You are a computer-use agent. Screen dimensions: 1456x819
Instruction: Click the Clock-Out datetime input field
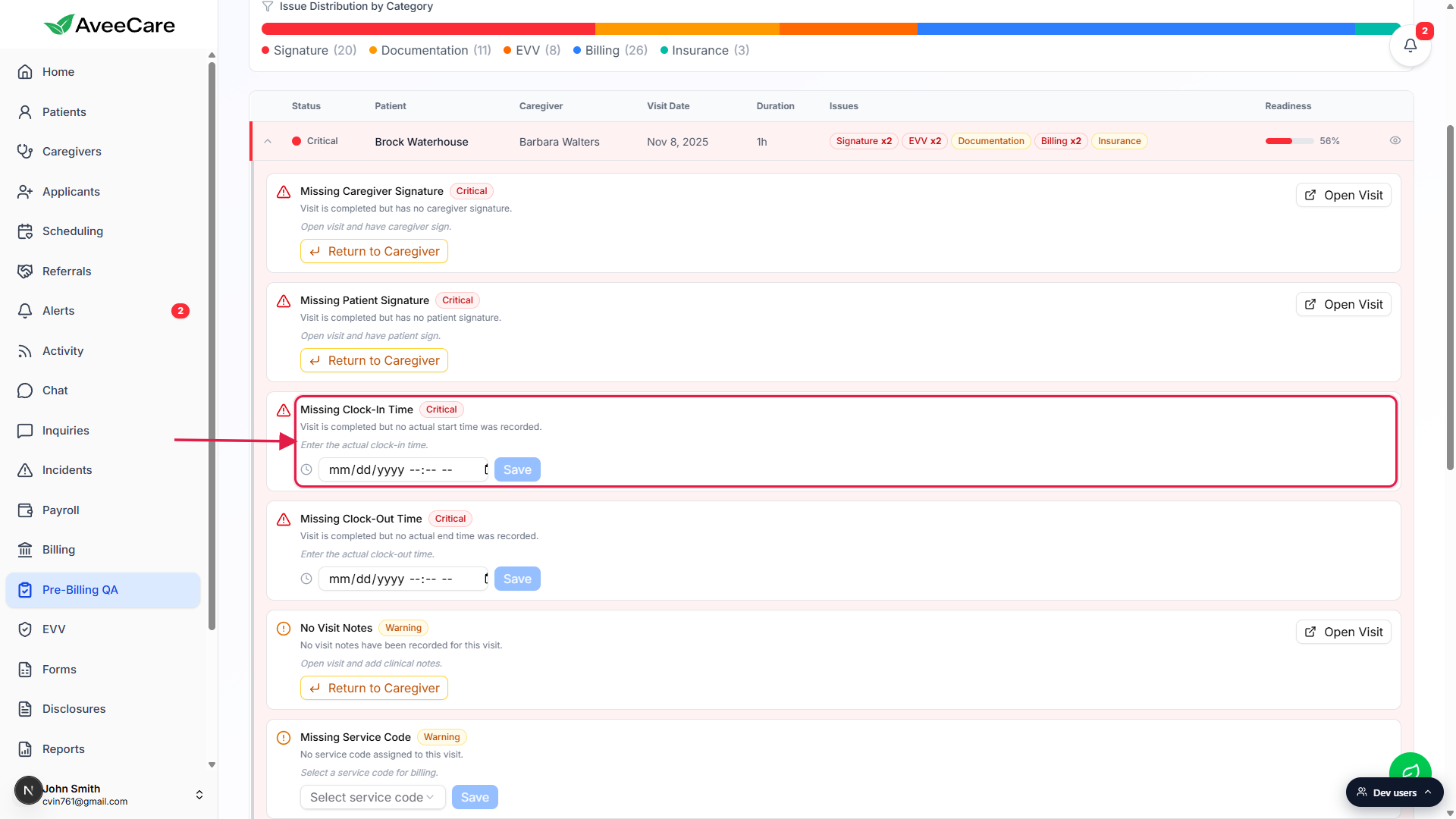(x=403, y=579)
